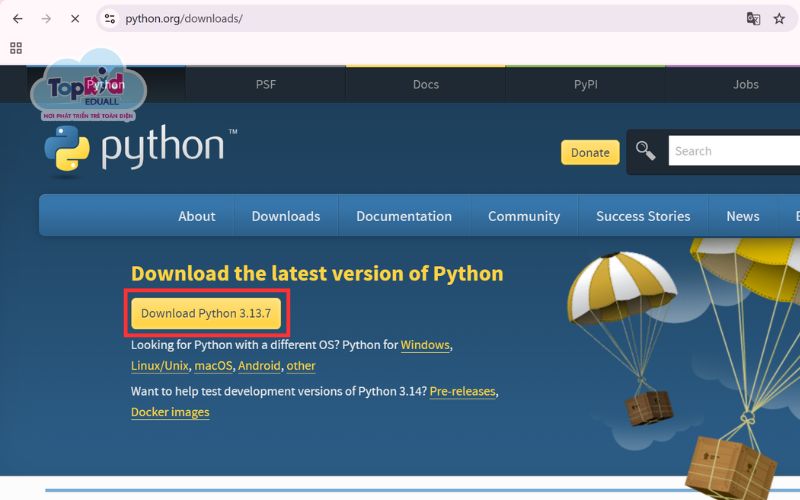Image resolution: width=800 pixels, height=500 pixels.
Task: Click the magnifying glass search icon
Action: (646, 151)
